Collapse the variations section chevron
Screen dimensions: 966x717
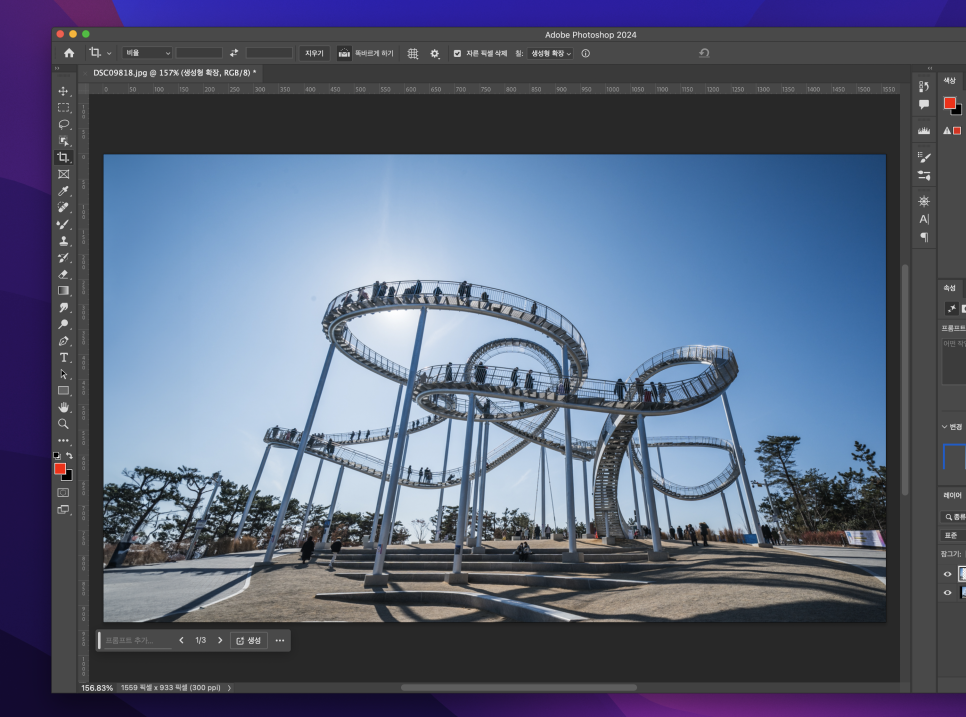[944, 426]
